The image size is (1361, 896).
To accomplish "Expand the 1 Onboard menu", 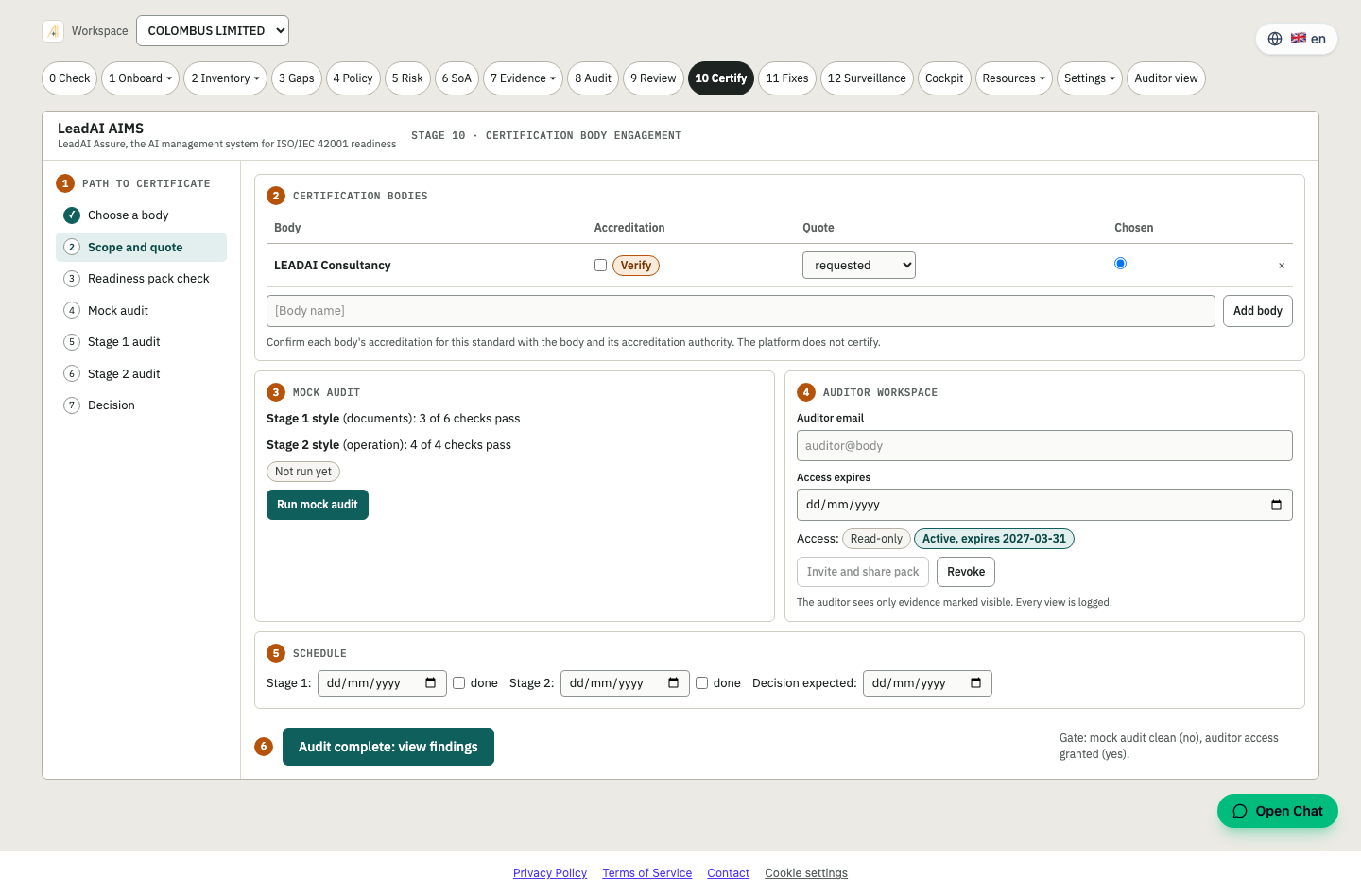I will coord(140,78).
